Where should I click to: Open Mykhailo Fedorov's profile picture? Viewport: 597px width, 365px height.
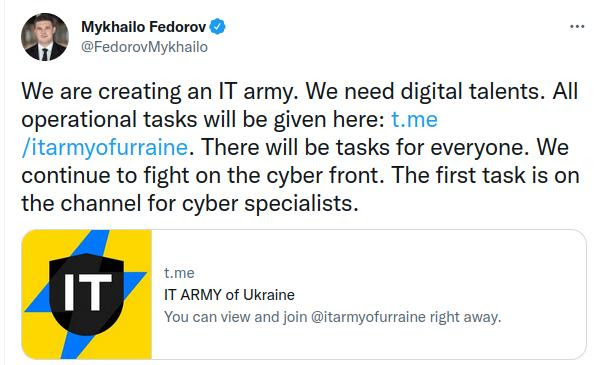45,37
